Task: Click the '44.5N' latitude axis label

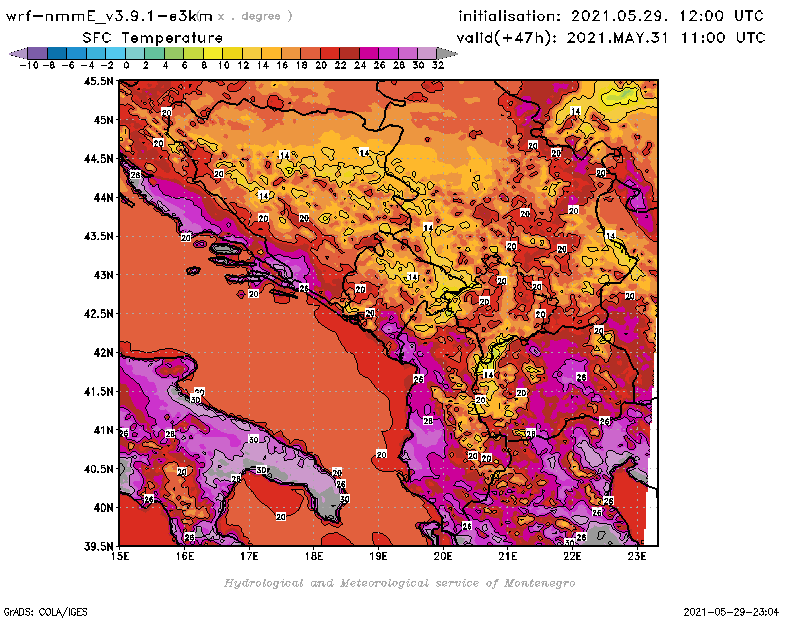Action: pos(98,159)
